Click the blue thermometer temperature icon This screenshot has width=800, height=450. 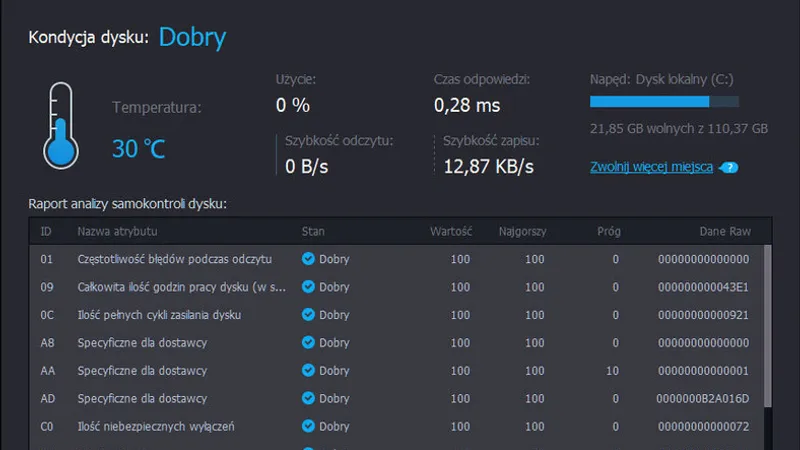pos(60,126)
